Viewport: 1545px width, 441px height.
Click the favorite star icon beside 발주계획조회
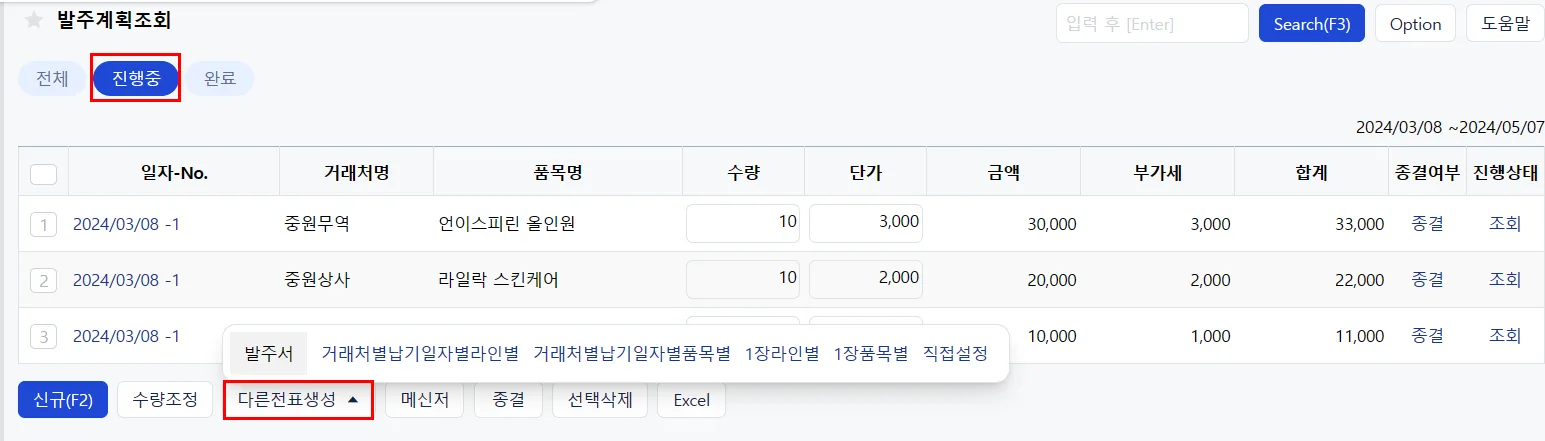coord(34,21)
